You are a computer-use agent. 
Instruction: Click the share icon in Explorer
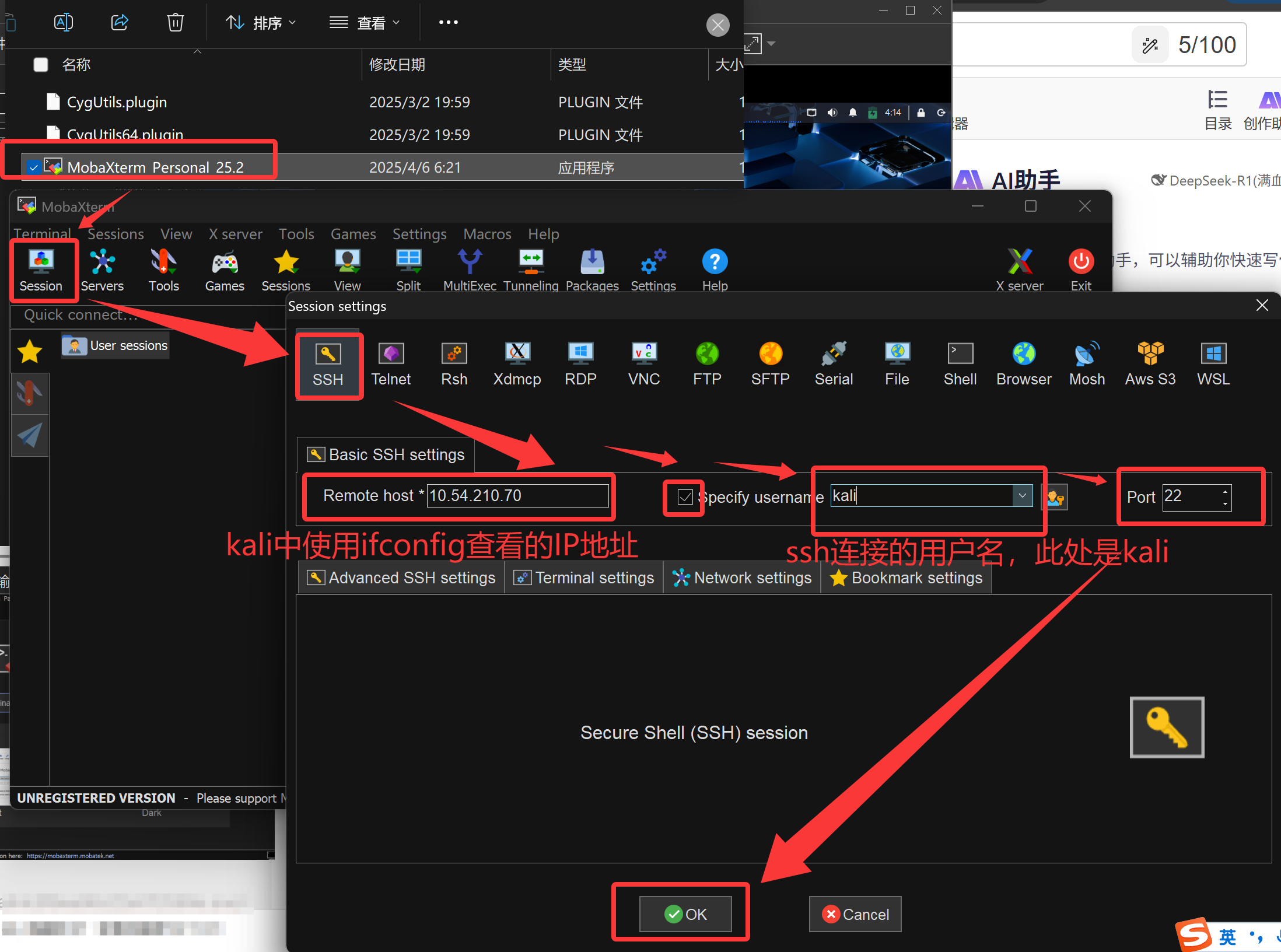coord(120,23)
